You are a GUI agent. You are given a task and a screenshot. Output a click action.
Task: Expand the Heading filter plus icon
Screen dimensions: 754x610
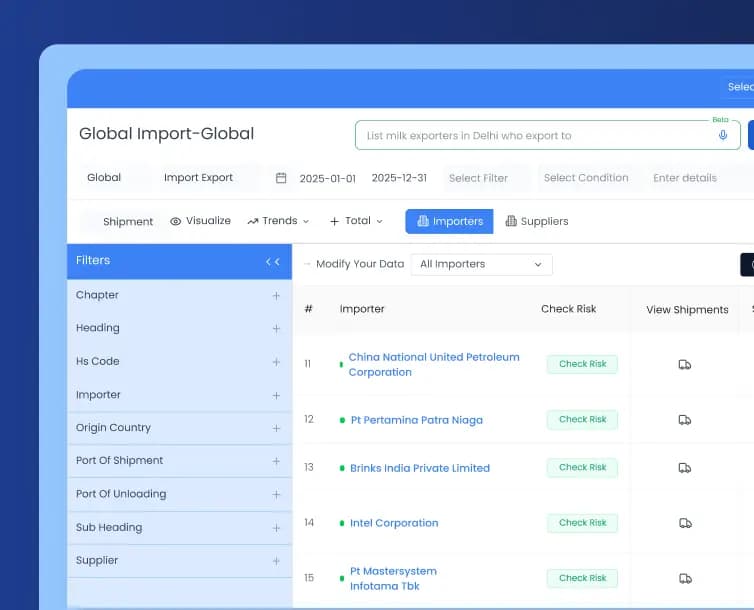pyautogui.click(x=276, y=328)
